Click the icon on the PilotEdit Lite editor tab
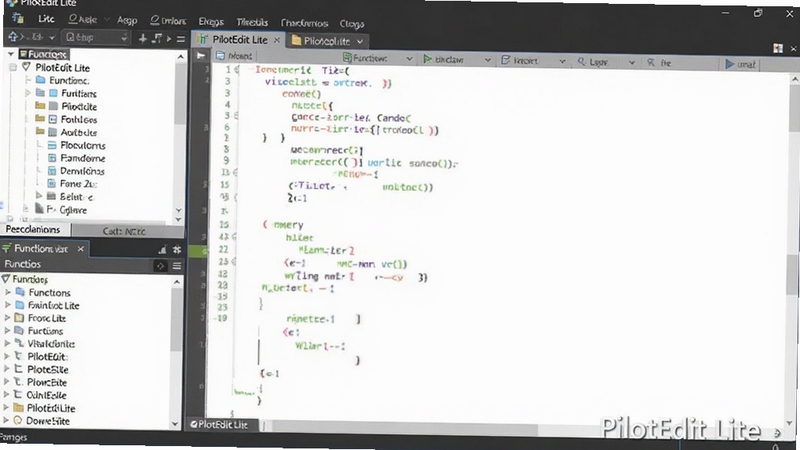This screenshot has height=450, width=800. coord(203,39)
